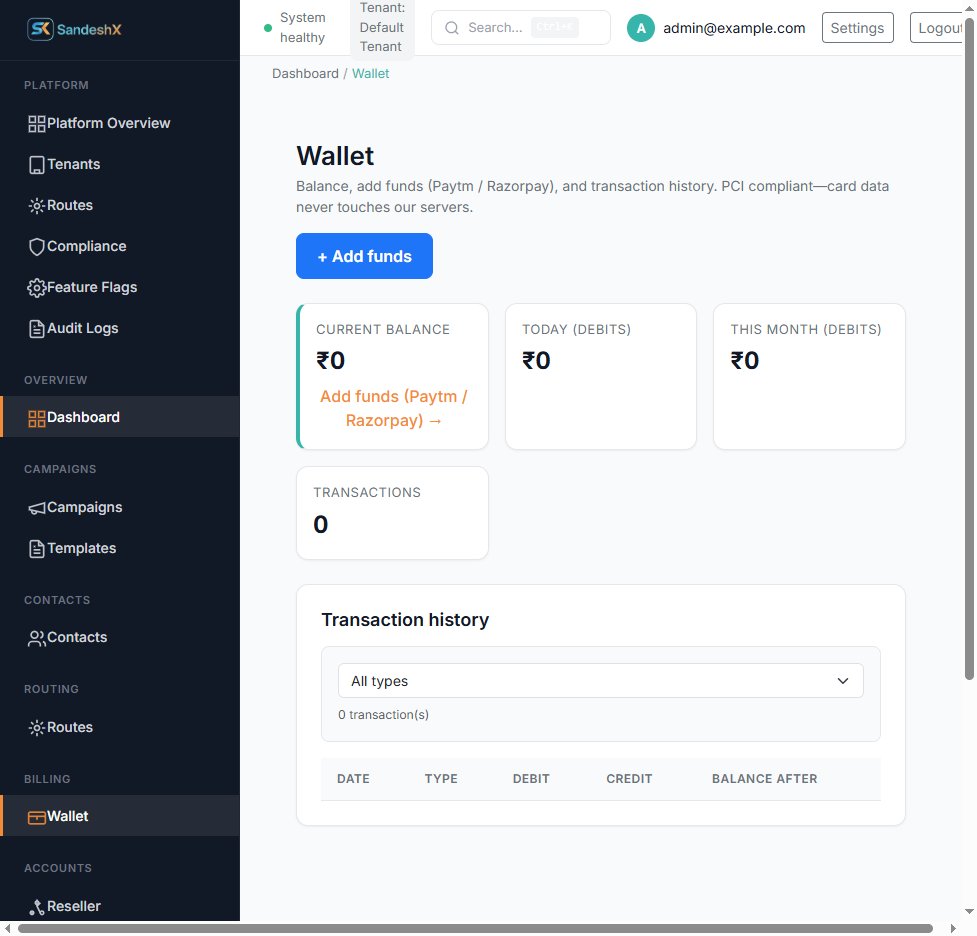
Task: Click the search magnifier icon
Action: [x=452, y=28]
